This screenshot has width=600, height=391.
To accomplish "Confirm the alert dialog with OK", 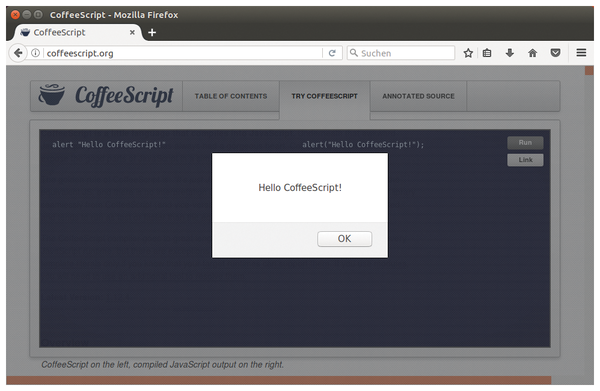I will (x=344, y=239).
